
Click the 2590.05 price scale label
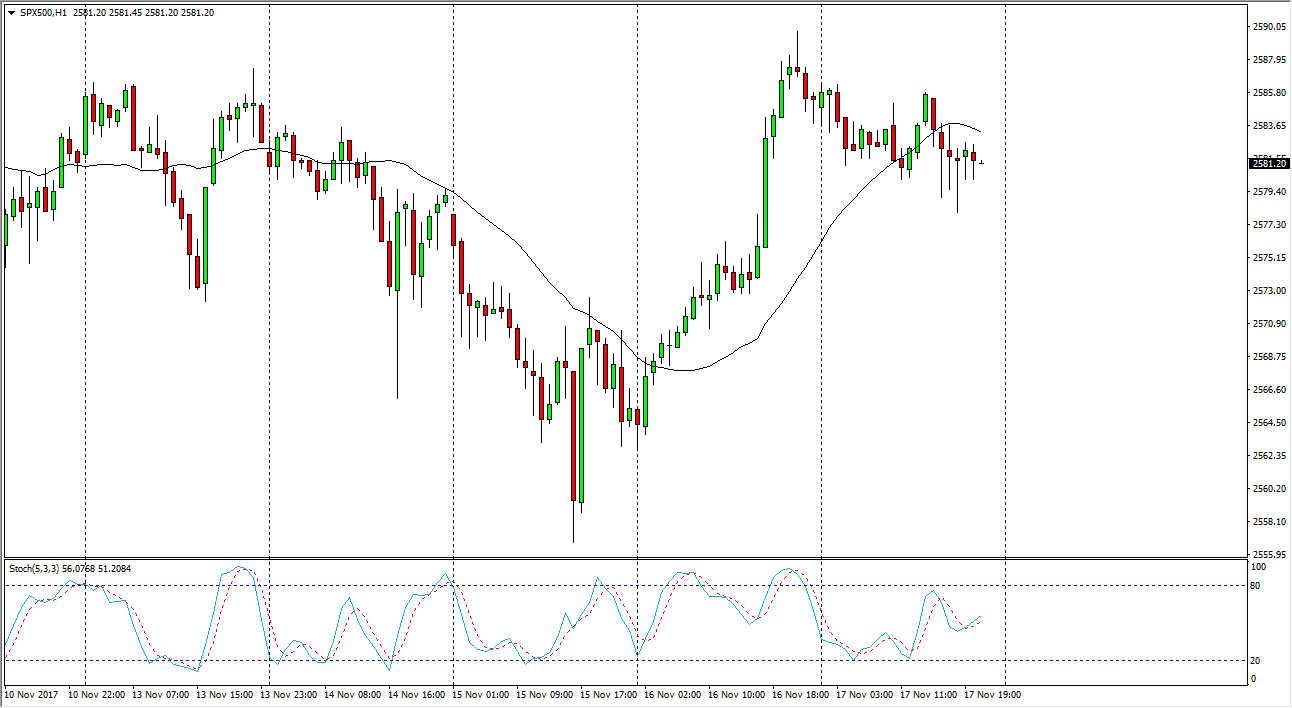click(x=1268, y=27)
